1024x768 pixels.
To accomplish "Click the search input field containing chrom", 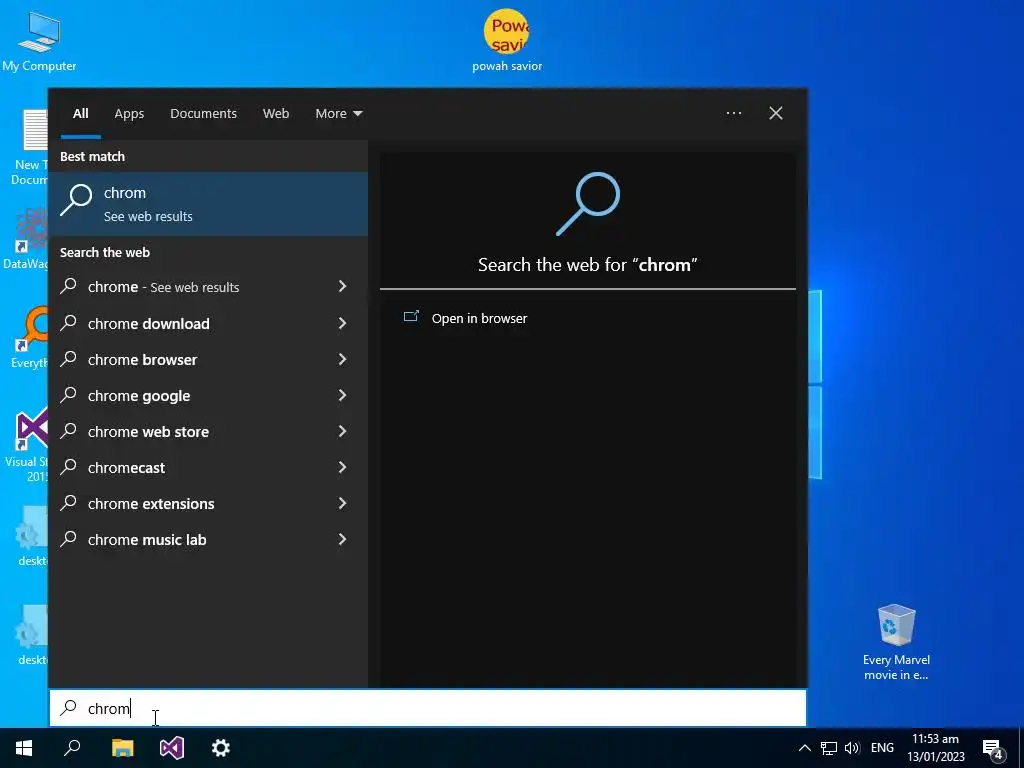I will point(428,708).
